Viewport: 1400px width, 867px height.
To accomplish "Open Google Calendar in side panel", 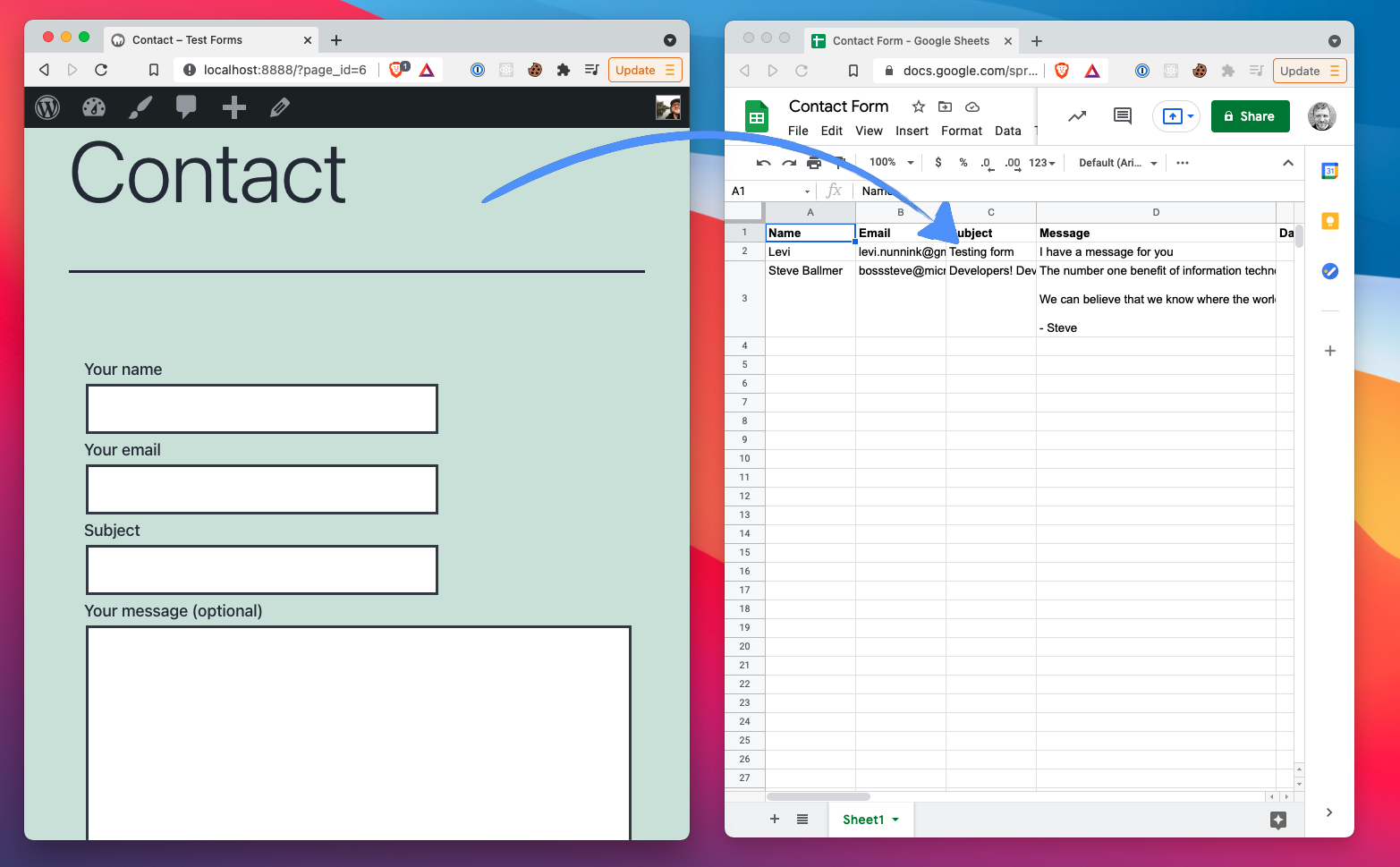I will pos(1330,171).
